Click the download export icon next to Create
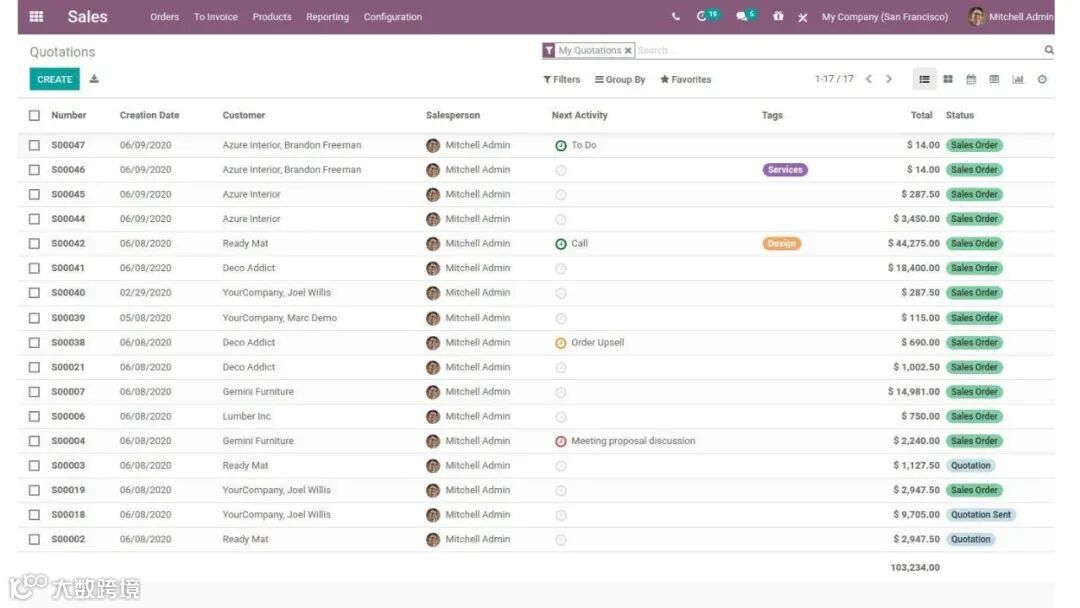1080x608 pixels. click(94, 79)
